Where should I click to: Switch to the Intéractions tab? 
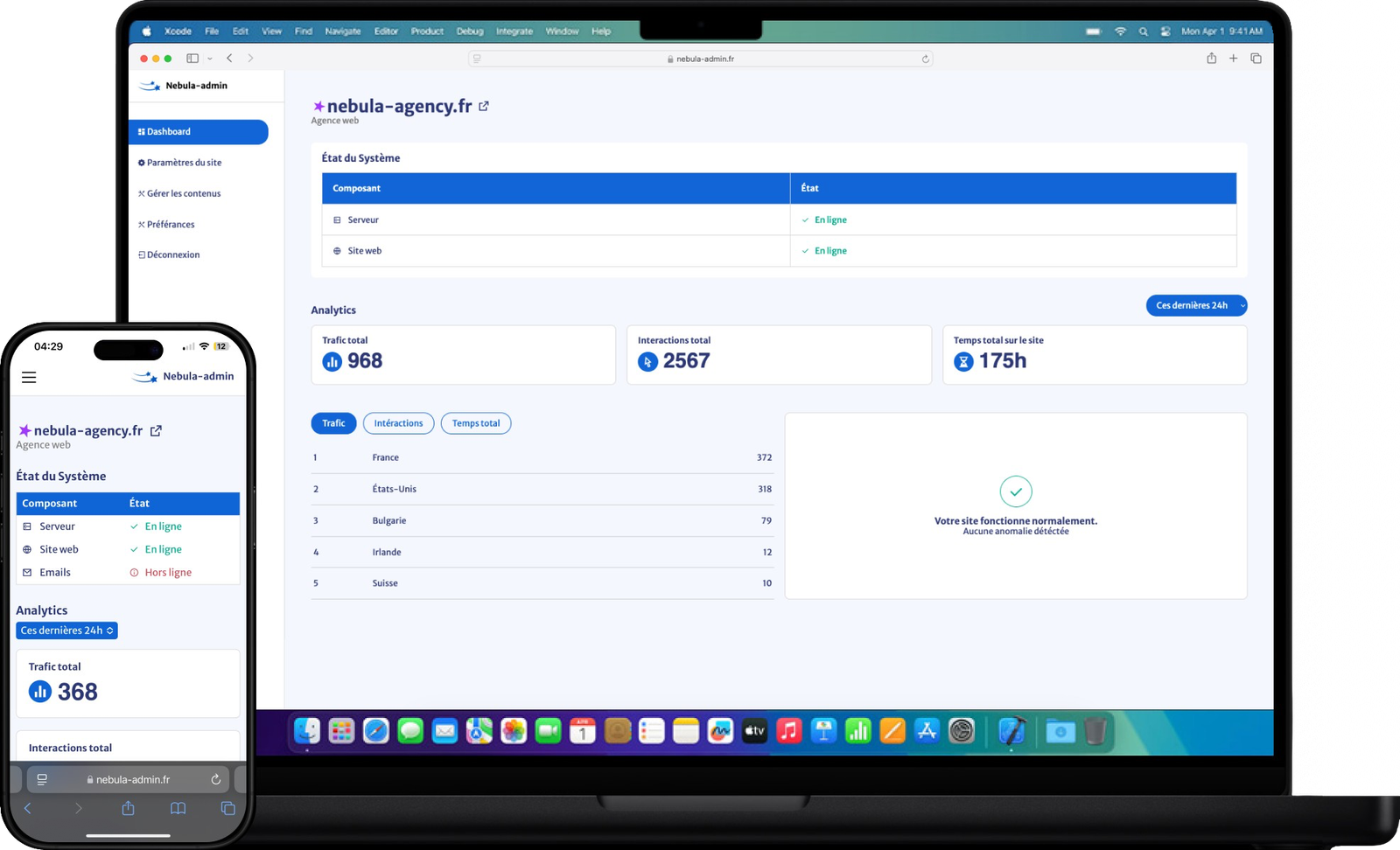398,423
